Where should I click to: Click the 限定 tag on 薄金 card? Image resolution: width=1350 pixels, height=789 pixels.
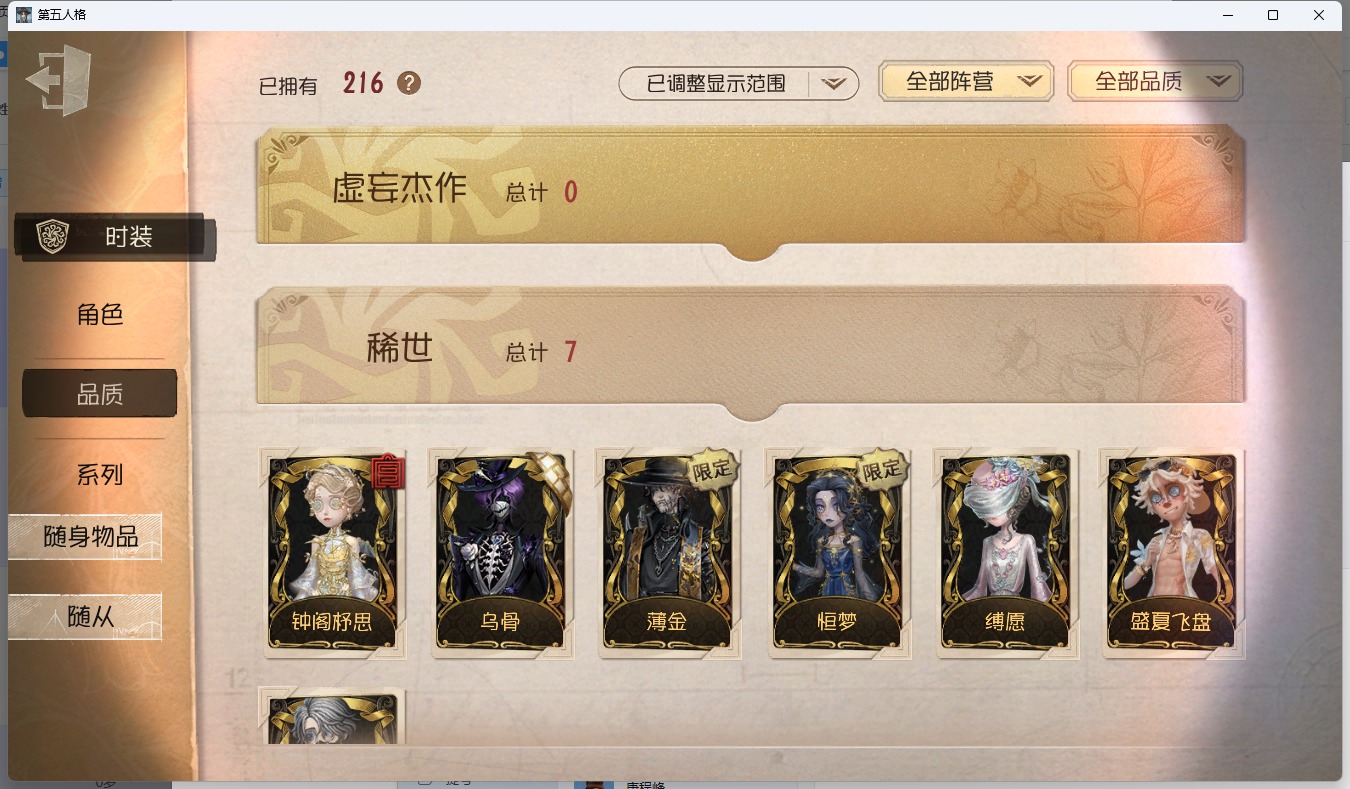coord(713,469)
